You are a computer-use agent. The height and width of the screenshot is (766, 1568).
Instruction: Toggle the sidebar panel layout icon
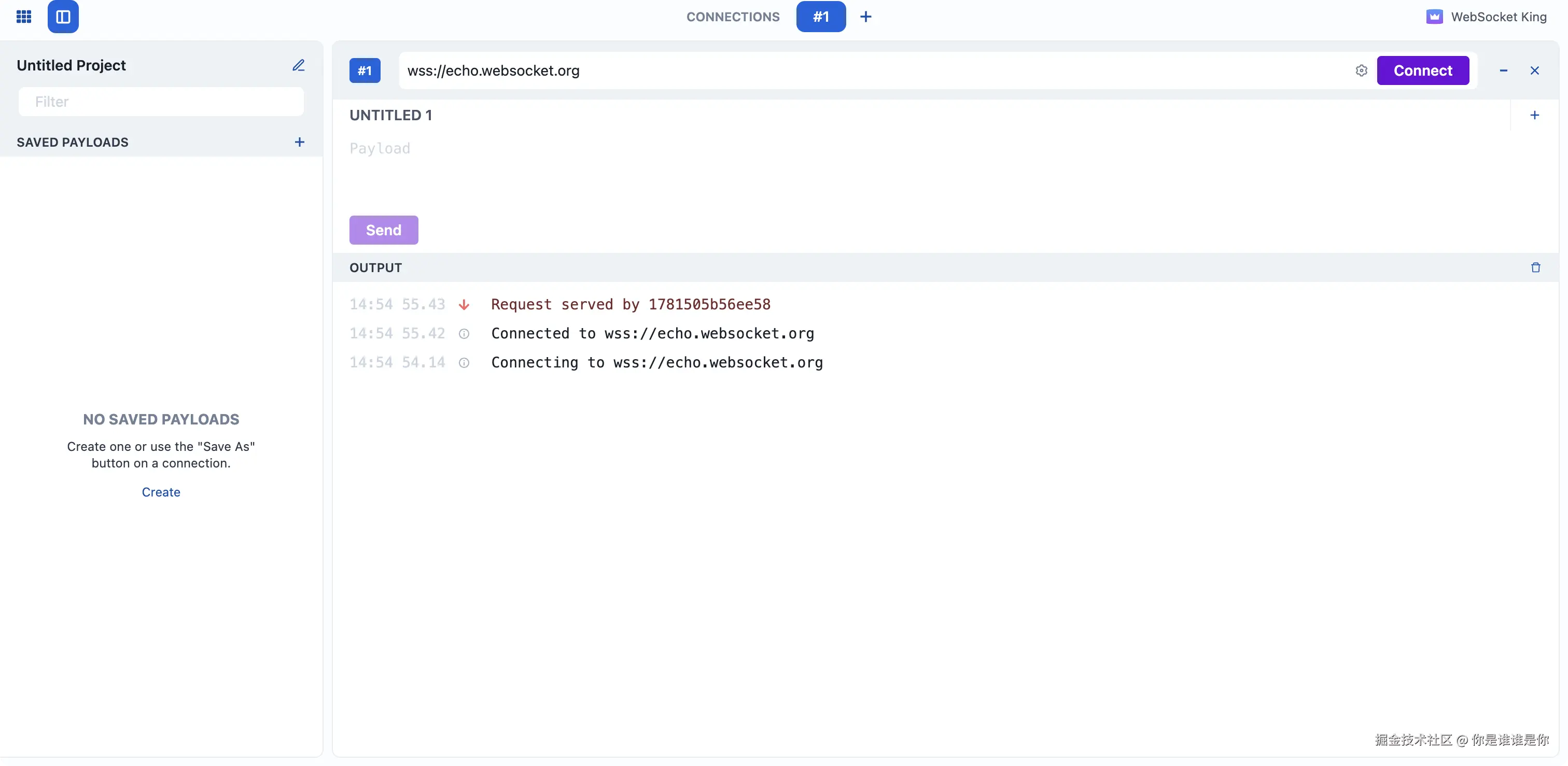tap(63, 17)
